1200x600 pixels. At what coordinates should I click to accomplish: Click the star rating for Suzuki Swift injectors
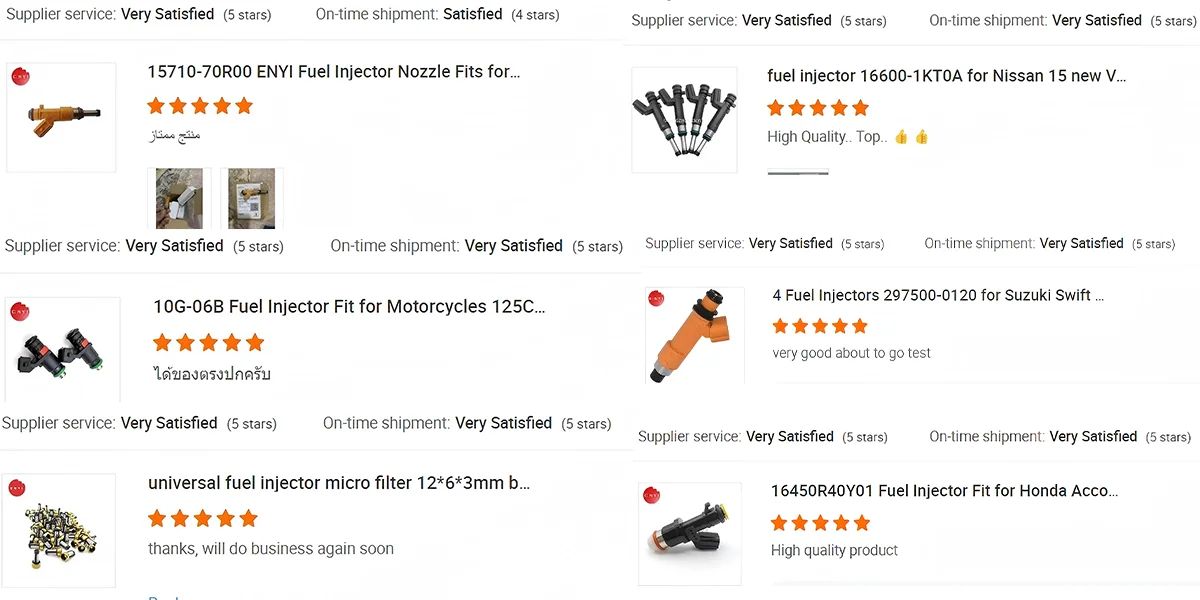(820, 326)
